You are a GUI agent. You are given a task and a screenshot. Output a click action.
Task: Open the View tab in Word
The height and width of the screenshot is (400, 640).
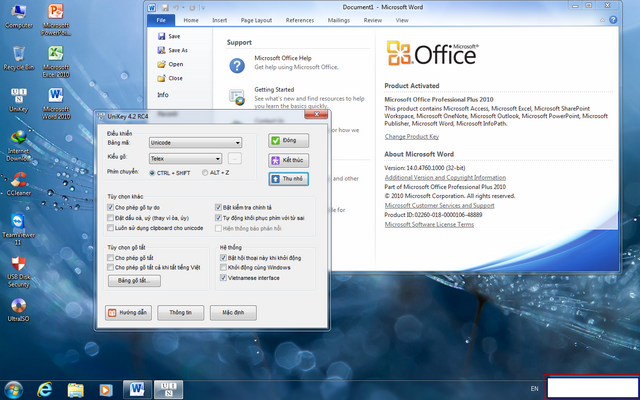pyautogui.click(x=402, y=20)
